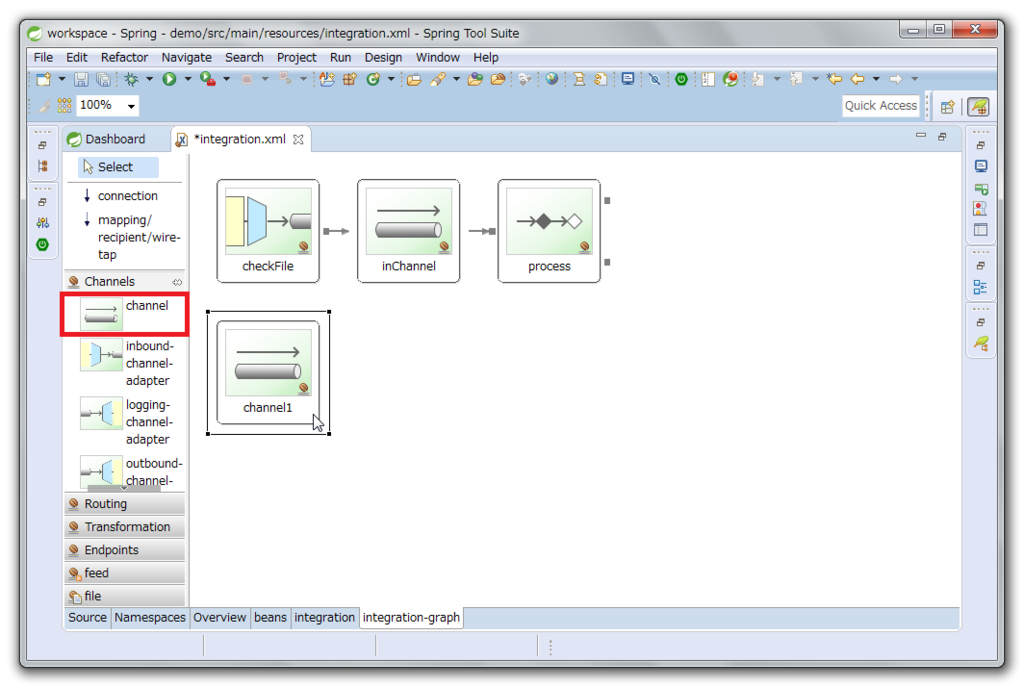Switch to the Dashboard editor tab
The image size is (1024, 687).
108,139
